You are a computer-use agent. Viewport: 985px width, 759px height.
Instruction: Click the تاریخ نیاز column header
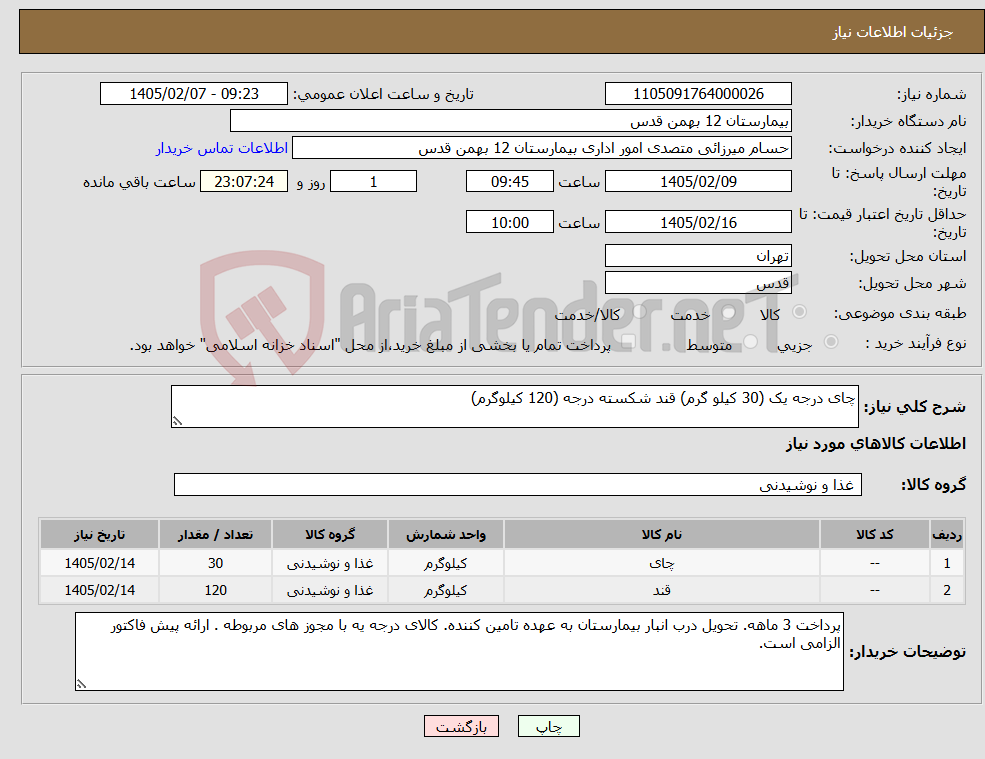99,535
